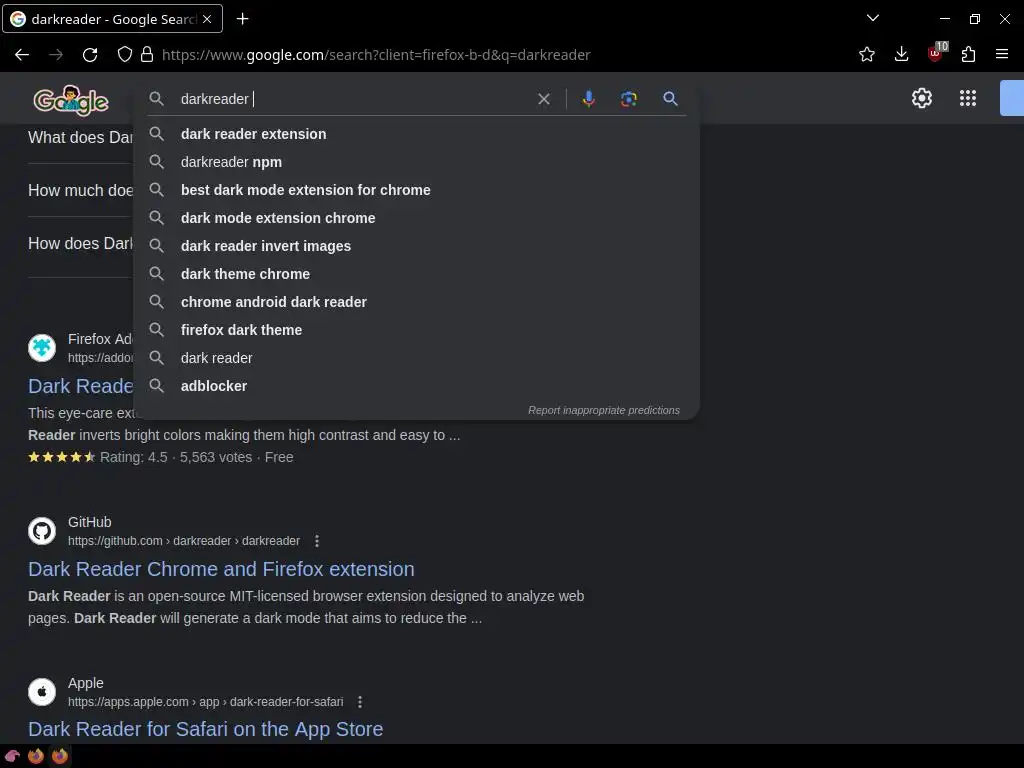The width and height of the screenshot is (1024, 768).
Task: Open the middle Firefox taskbar icon
Action: tap(36, 756)
